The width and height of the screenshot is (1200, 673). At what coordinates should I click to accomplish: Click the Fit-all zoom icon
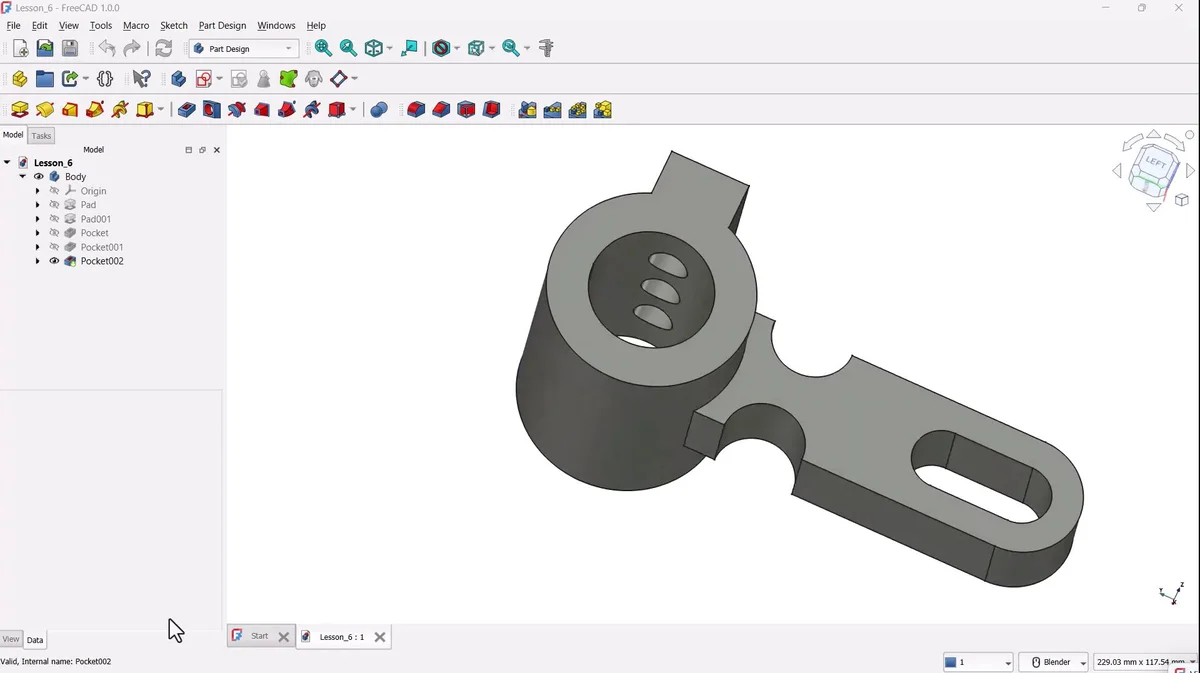coord(322,48)
